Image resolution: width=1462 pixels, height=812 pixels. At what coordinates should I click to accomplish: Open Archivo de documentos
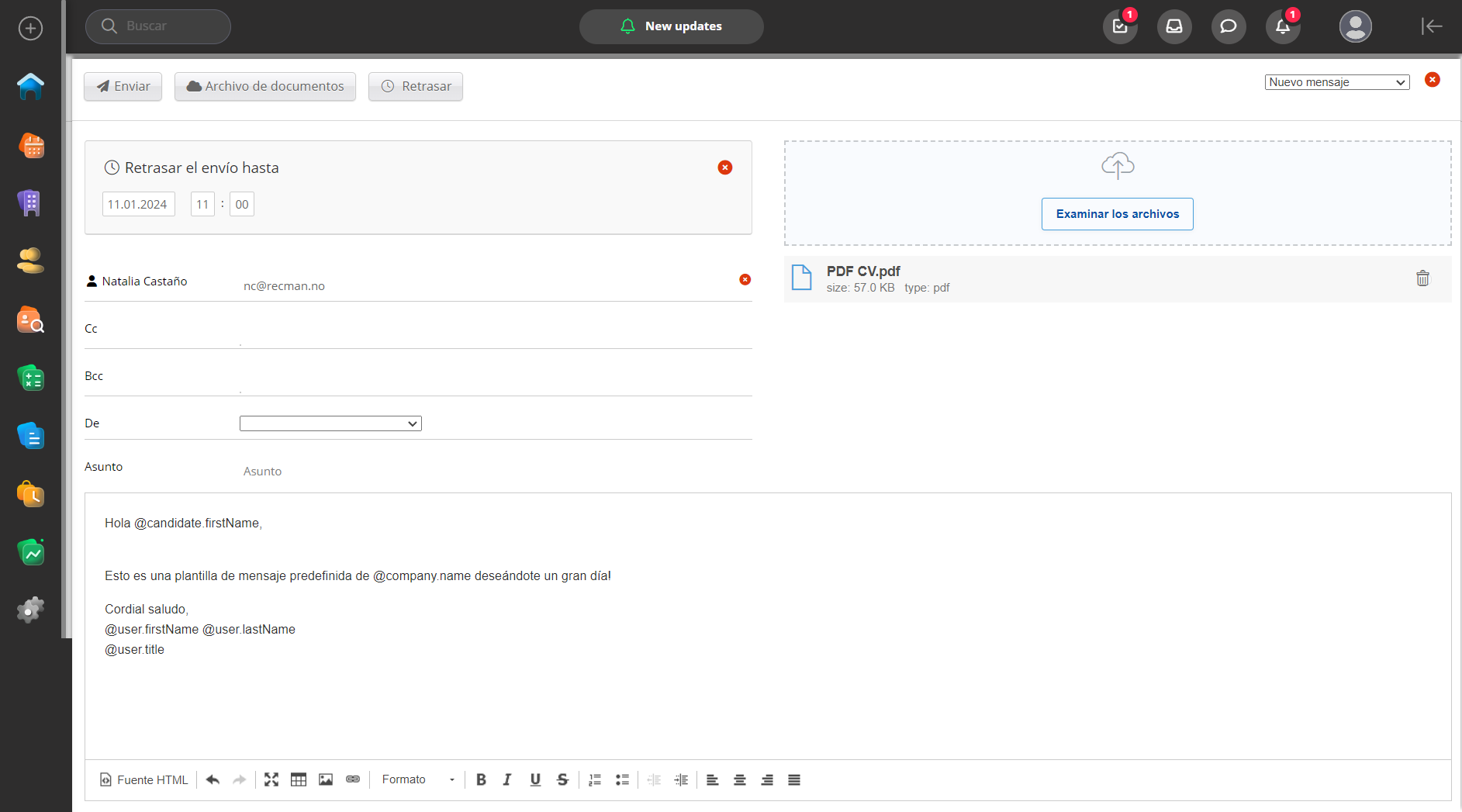pyautogui.click(x=265, y=86)
